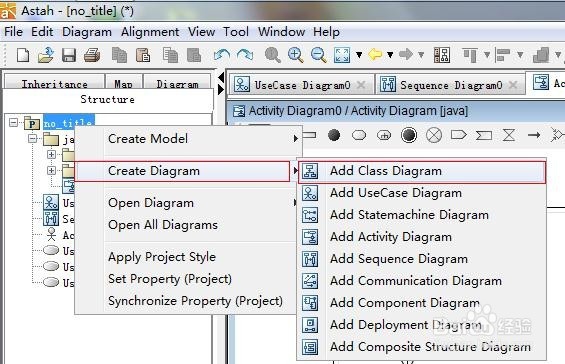
Task: Open dropdown next to Fit in Window
Action: (359, 55)
